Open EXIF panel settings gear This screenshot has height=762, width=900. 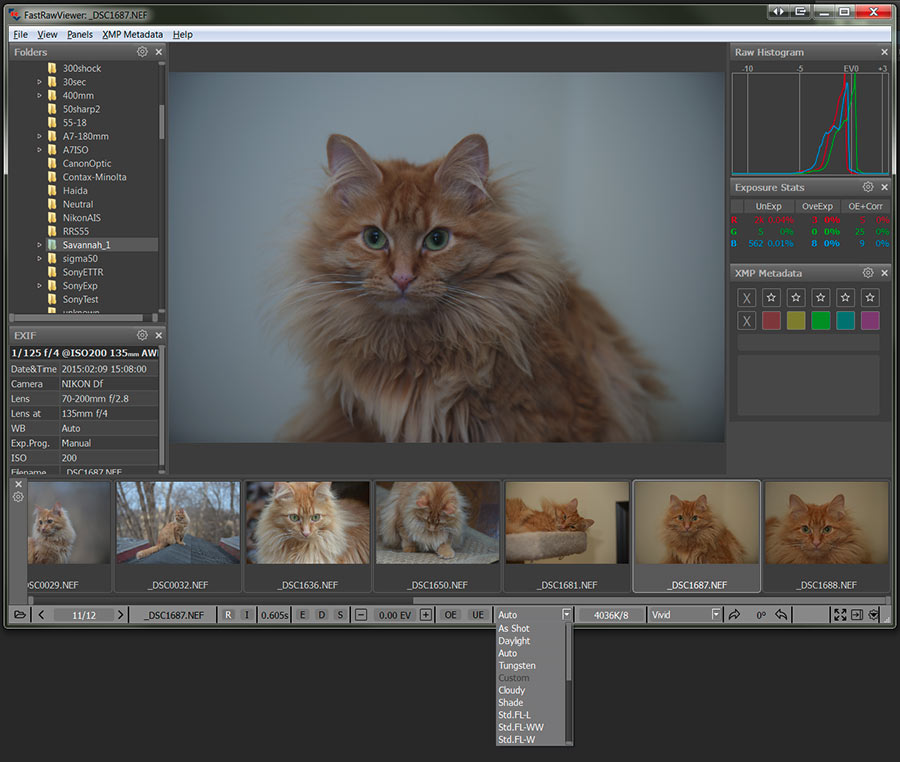(x=142, y=335)
